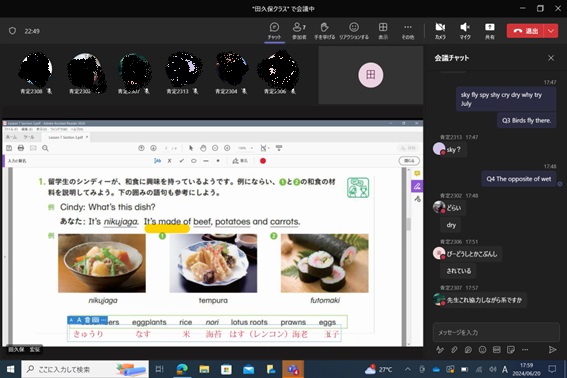Switch to the ツール tab in Acrobat

click(29, 137)
